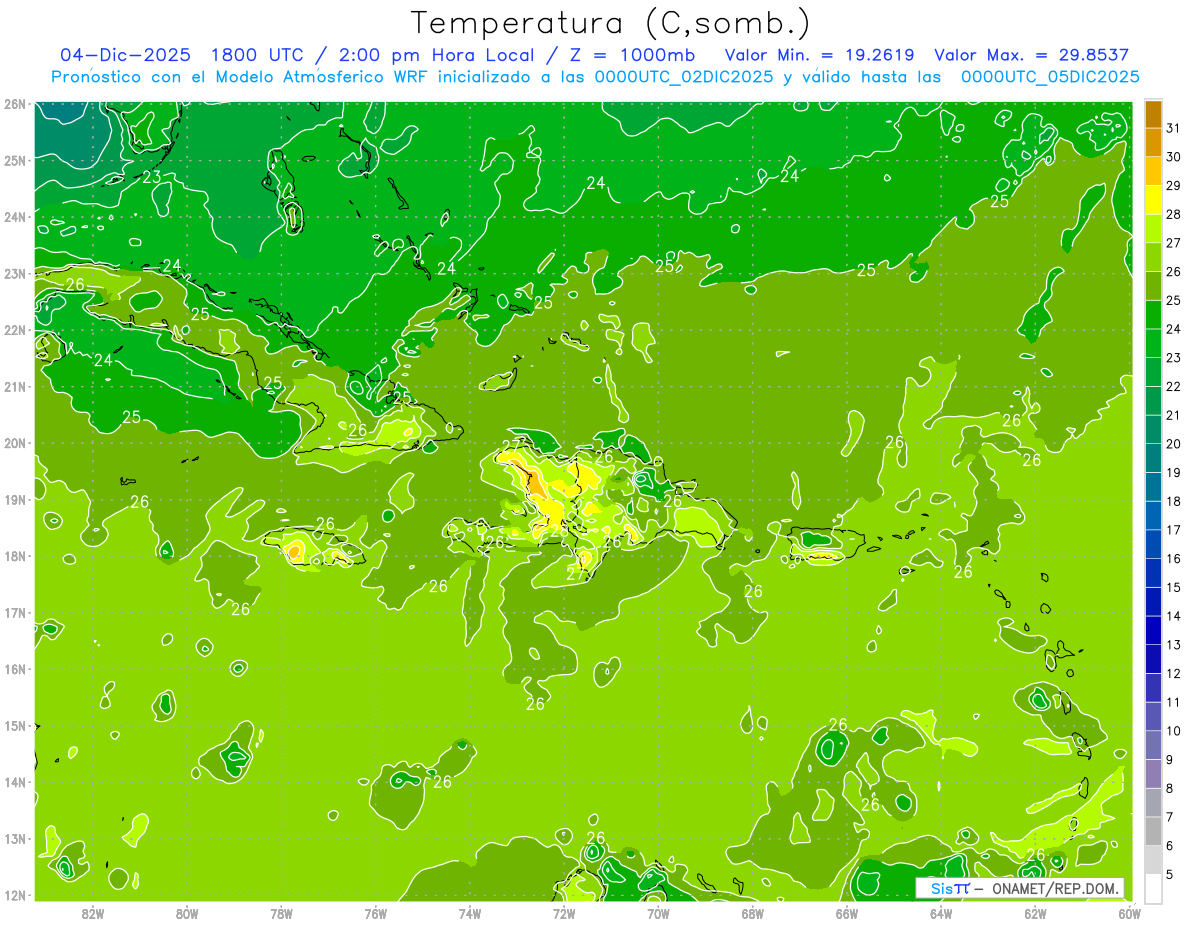Click color scale label "7"
The width and height of the screenshot is (1200, 927).
pos(1170,817)
